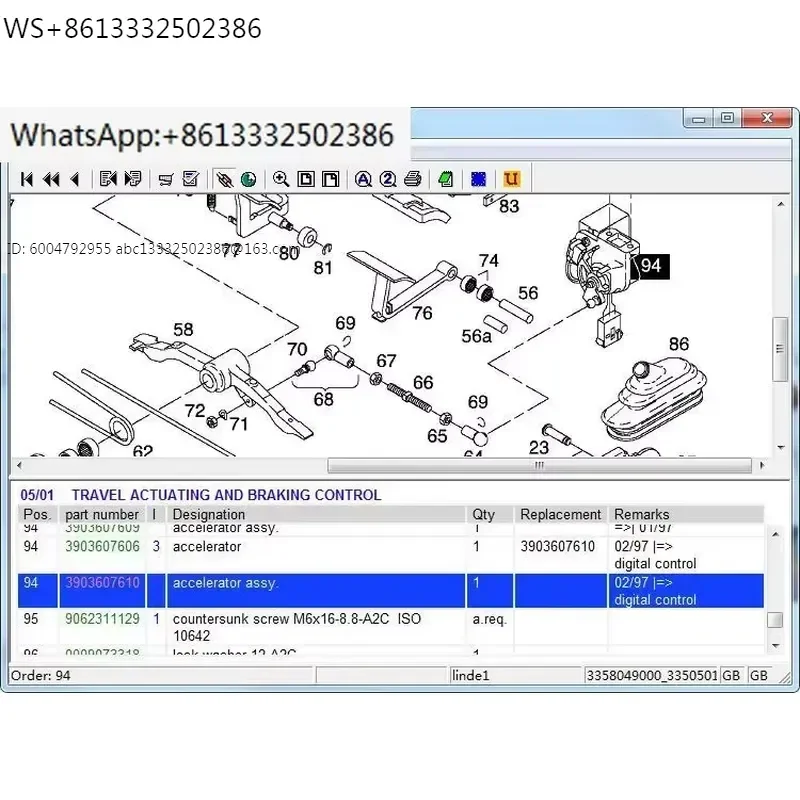800x800 pixels.
Task: Click the diagram scroll-right arrow
Action: click(x=762, y=465)
